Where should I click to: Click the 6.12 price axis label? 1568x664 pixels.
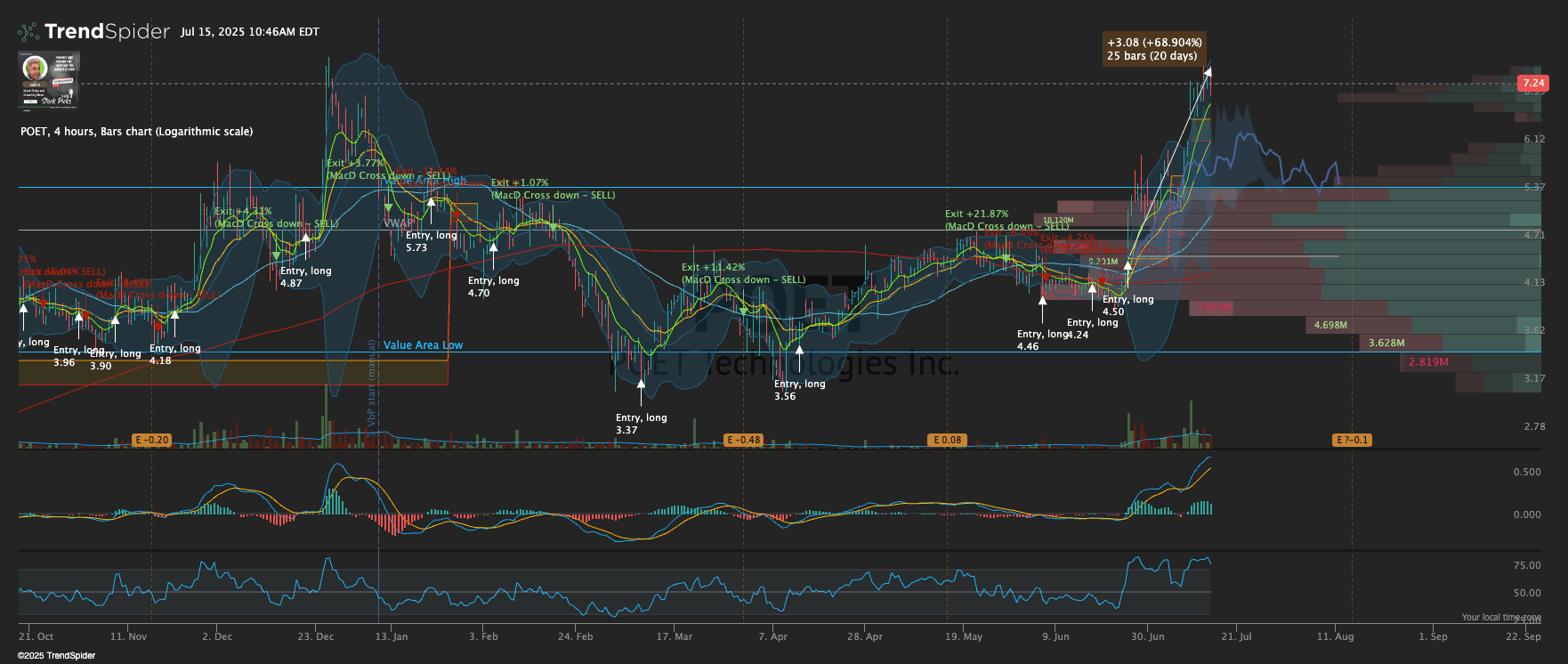[x=1534, y=140]
